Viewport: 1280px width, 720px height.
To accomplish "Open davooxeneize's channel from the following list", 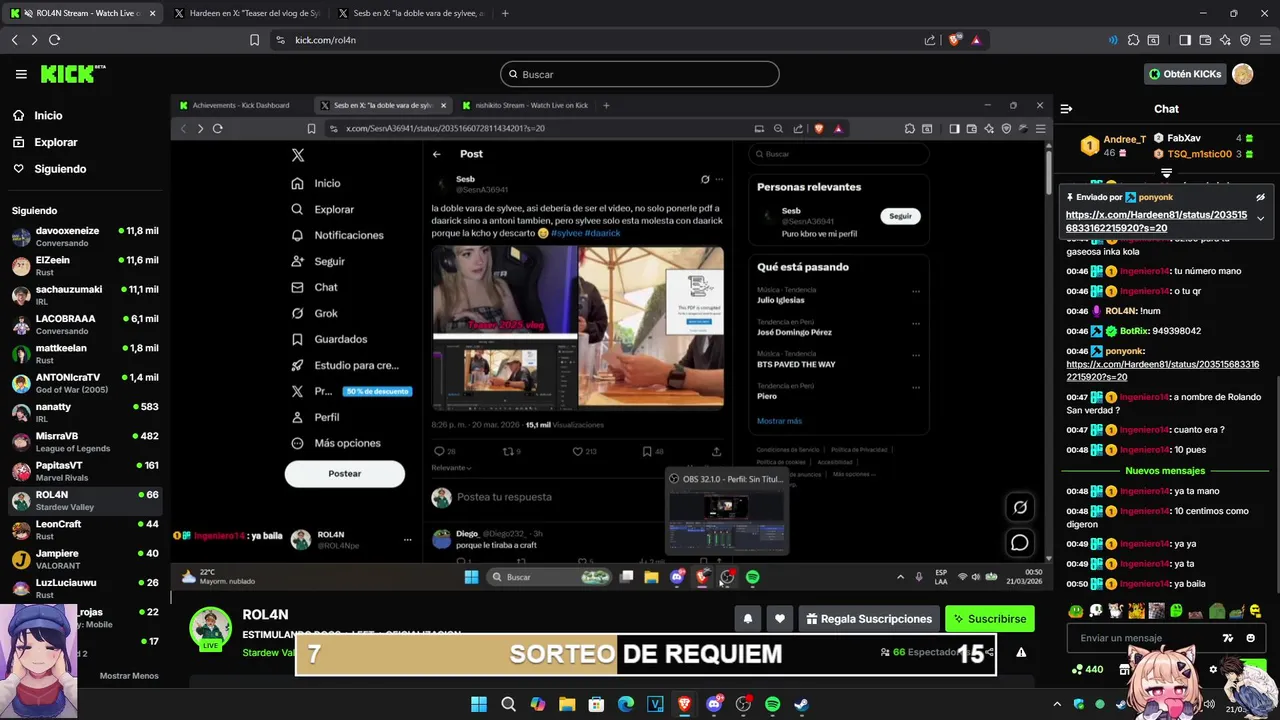I will tap(85, 236).
